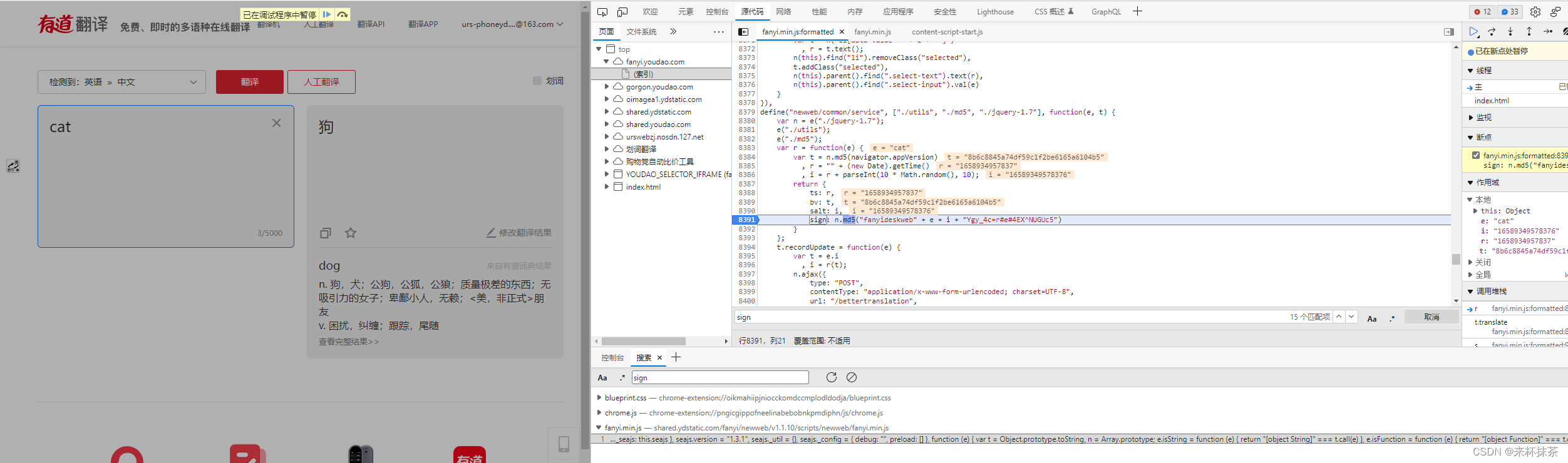Viewport: 1568px width, 463px height.
Task: Toggle regex option in drawer search
Action: point(622,378)
